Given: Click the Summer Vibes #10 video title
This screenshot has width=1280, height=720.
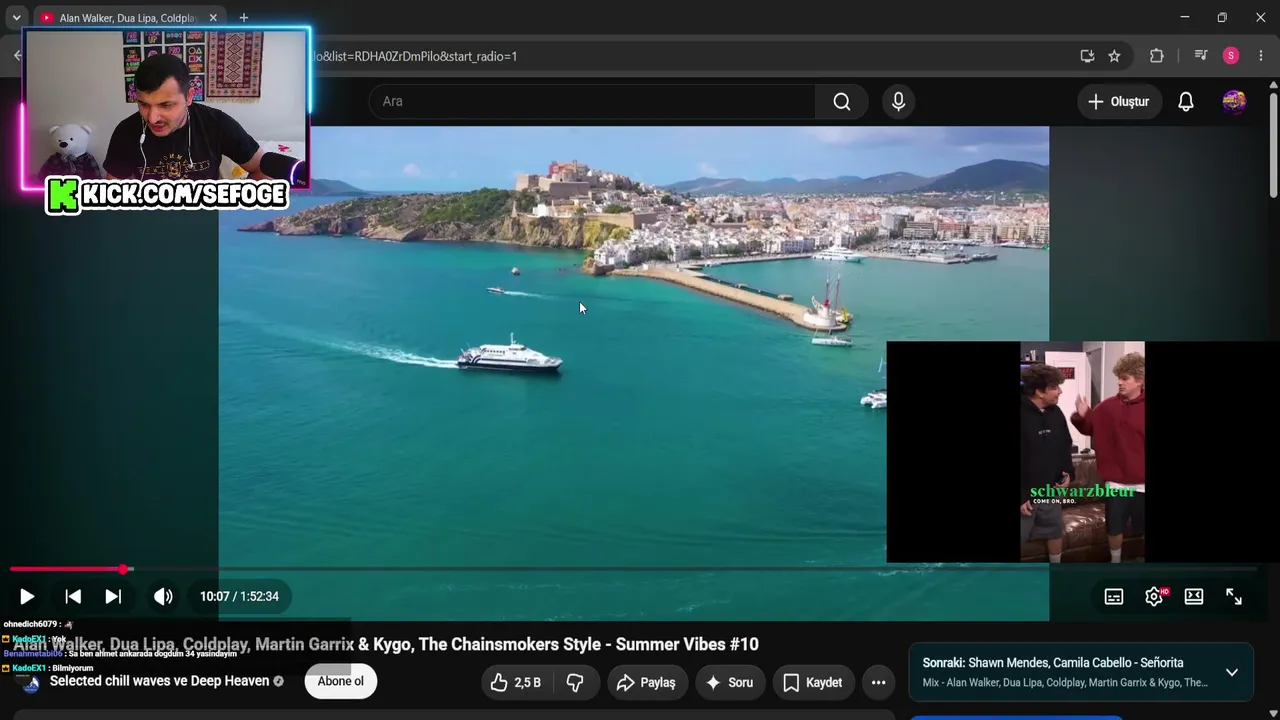Looking at the screenshot, I should [x=386, y=644].
